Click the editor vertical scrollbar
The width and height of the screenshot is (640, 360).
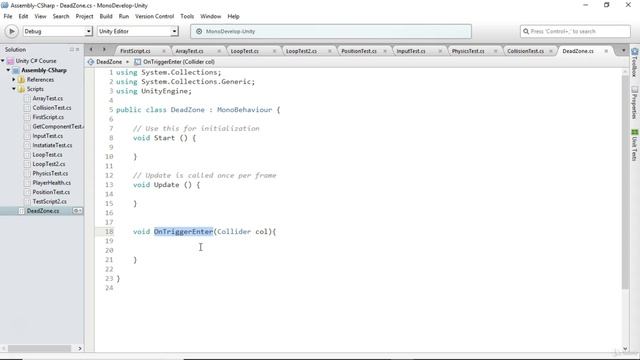(x=625, y=182)
